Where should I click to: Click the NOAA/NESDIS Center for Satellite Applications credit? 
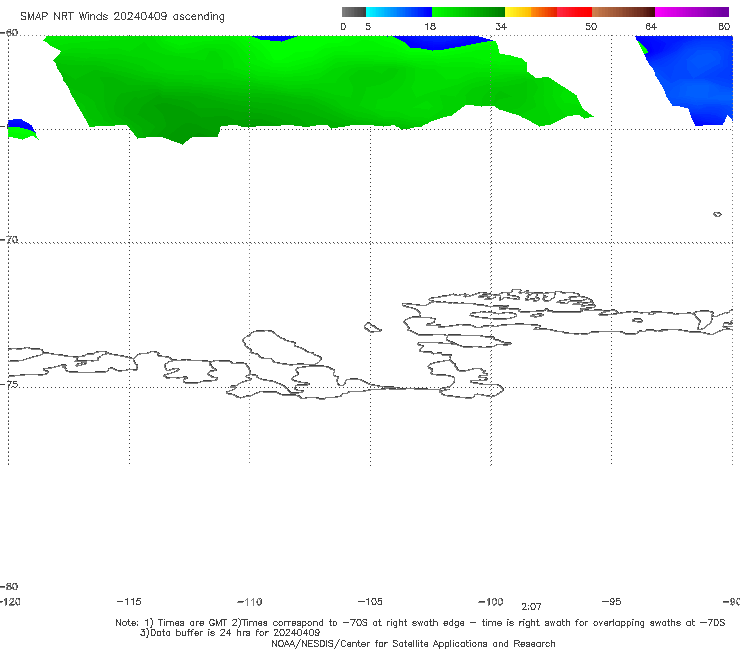pyautogui.click(x=413, y=643)
